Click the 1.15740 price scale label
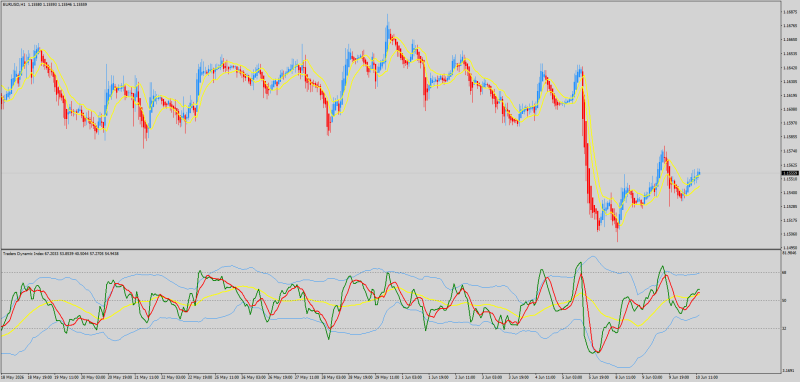Screen dimensions: 800x382 (x=789, y=151)
